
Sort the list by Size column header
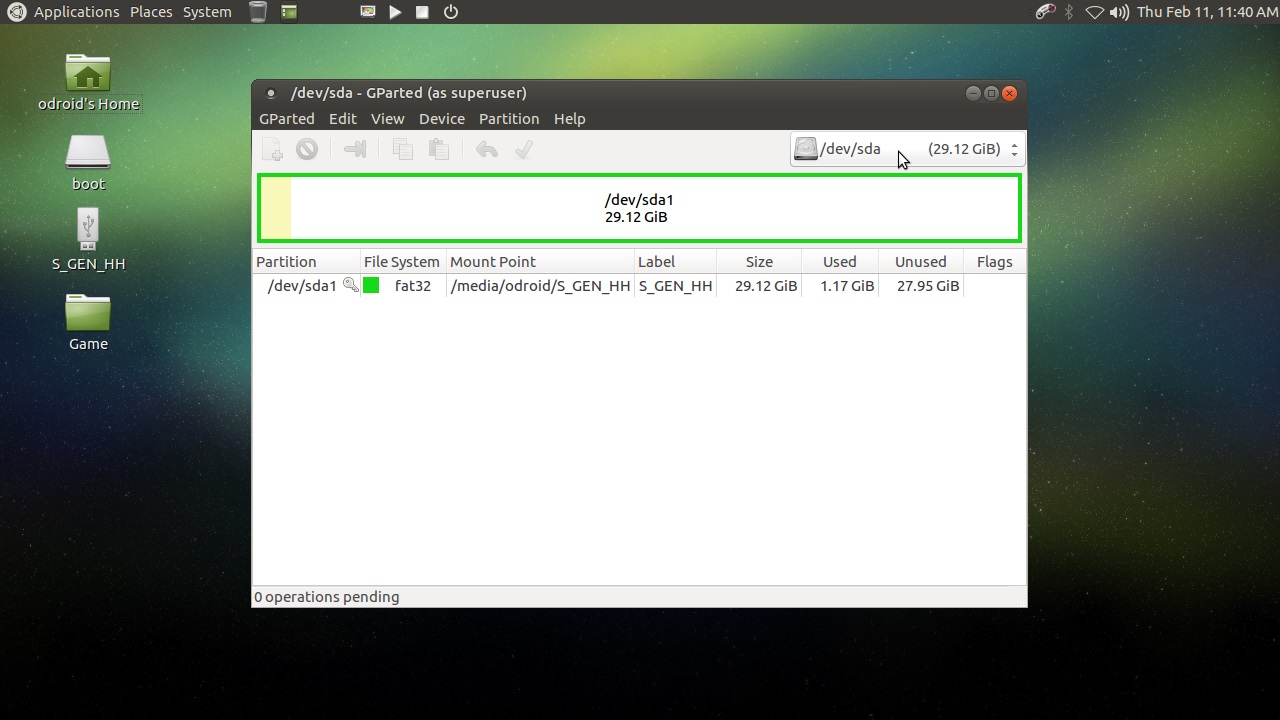759,262
